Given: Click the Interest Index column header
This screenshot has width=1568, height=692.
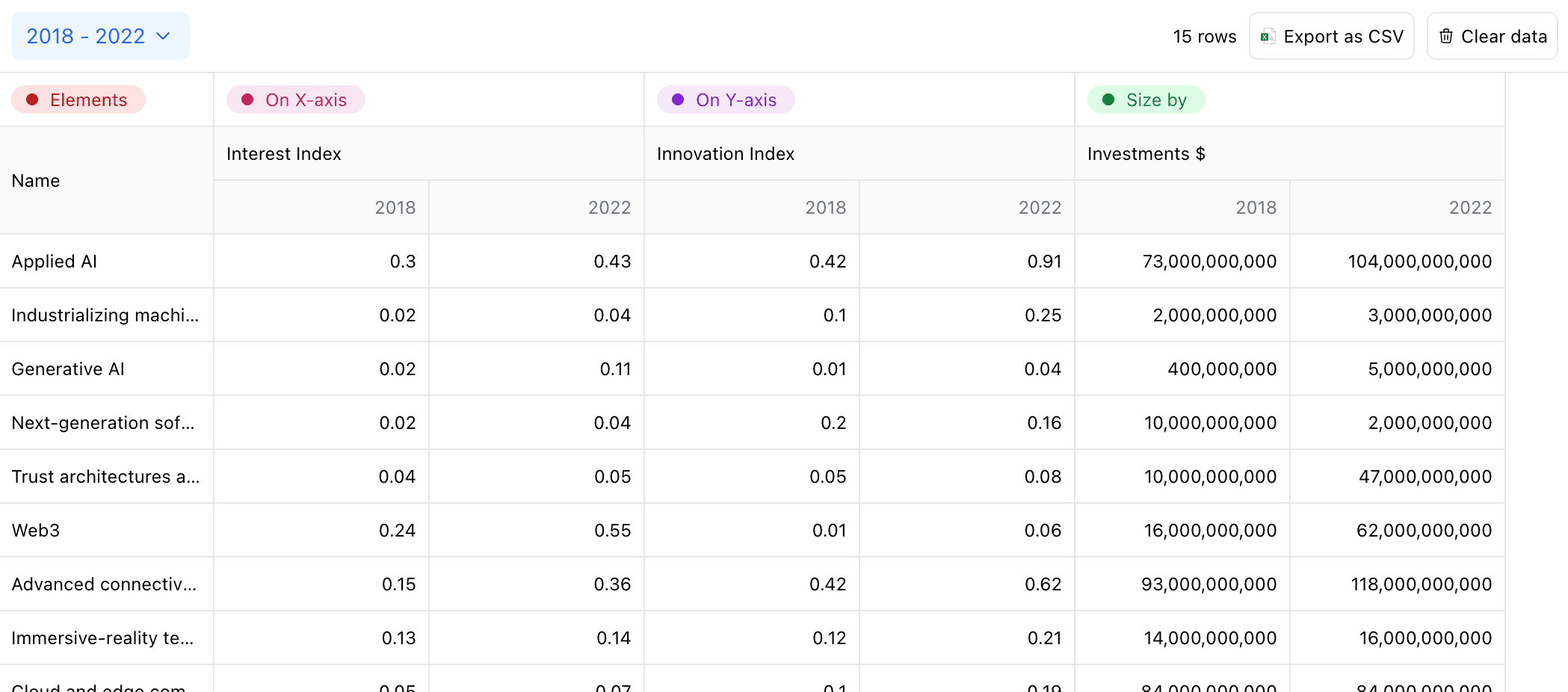Looking at the screenshot, I should tap(284, 154).
